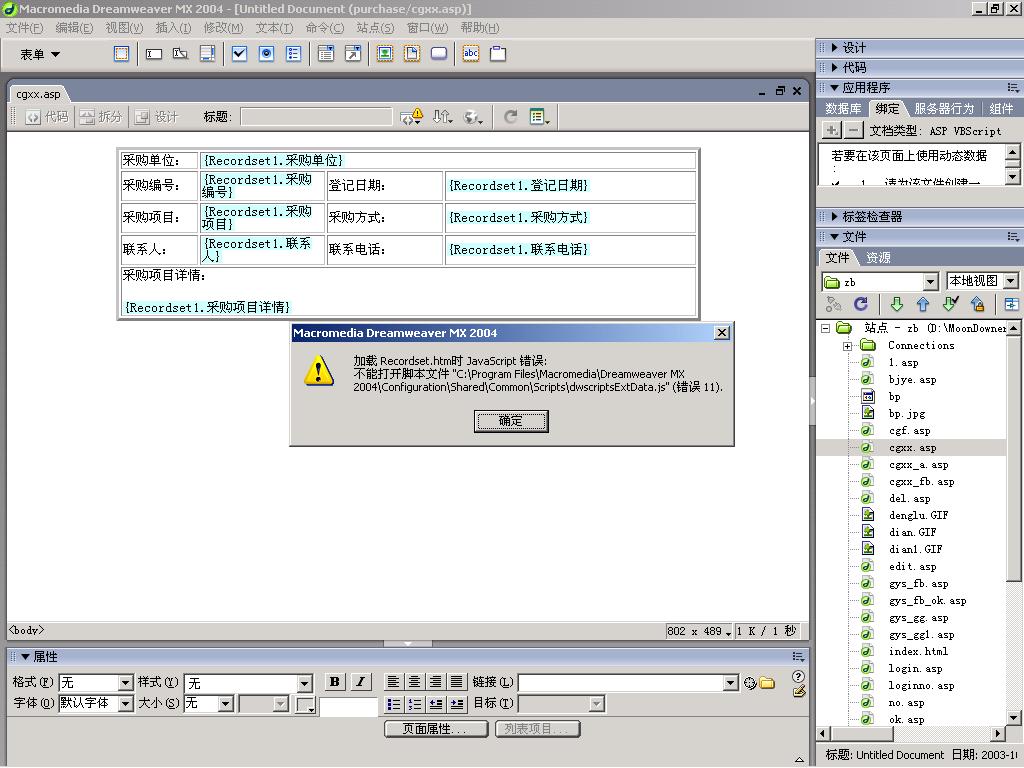Insert a form checkbox element from the toolbar

[x=239, y=54]
